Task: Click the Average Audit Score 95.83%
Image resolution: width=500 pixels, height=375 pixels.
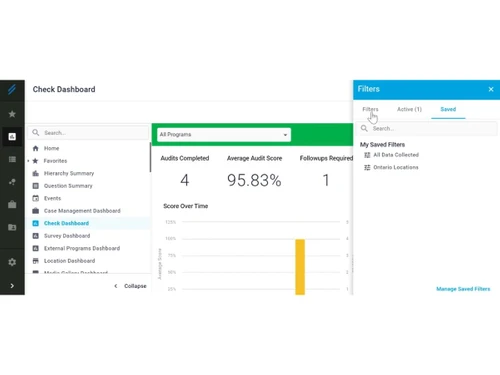Action: tap(254, 180)
